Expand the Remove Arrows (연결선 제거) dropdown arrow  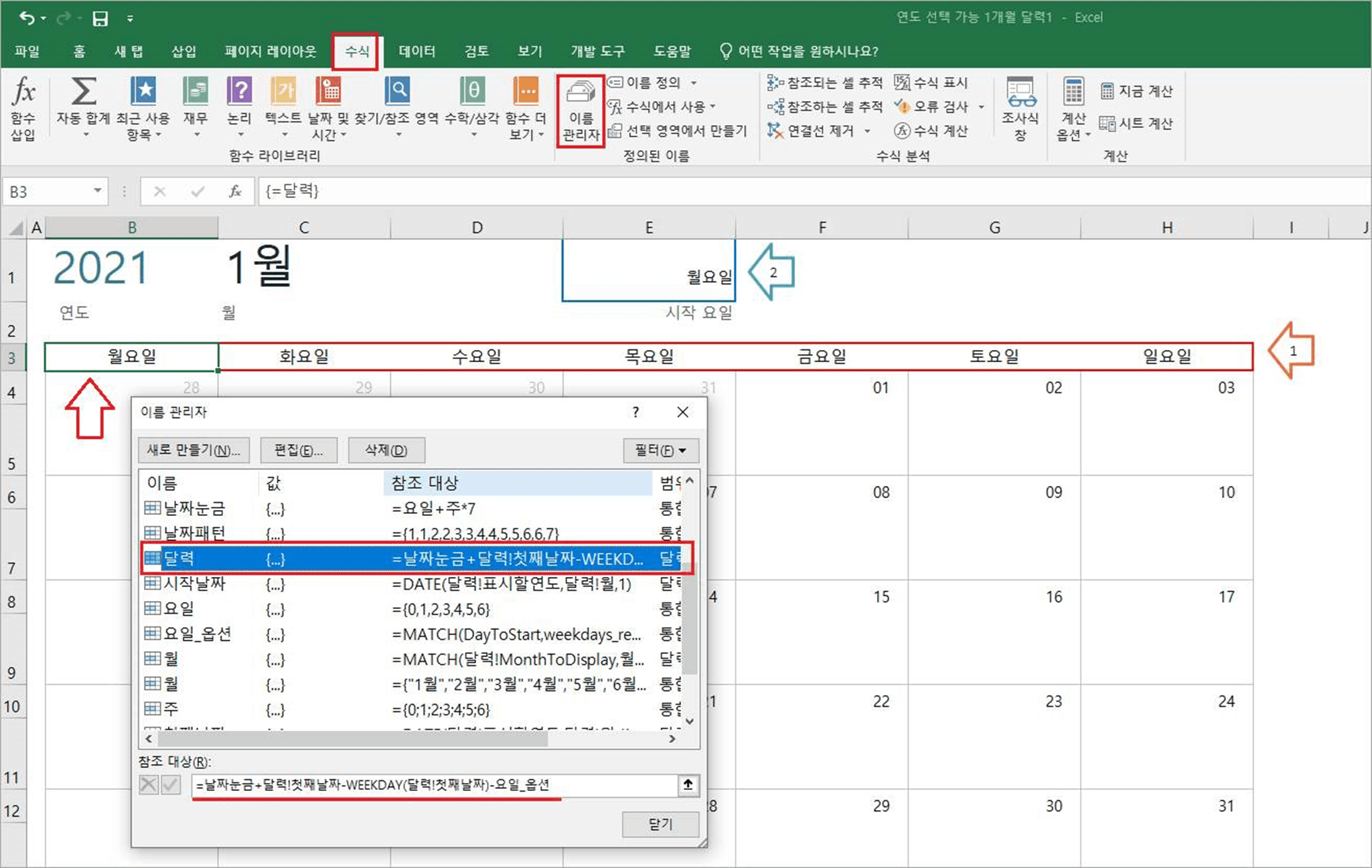[868, 131]
